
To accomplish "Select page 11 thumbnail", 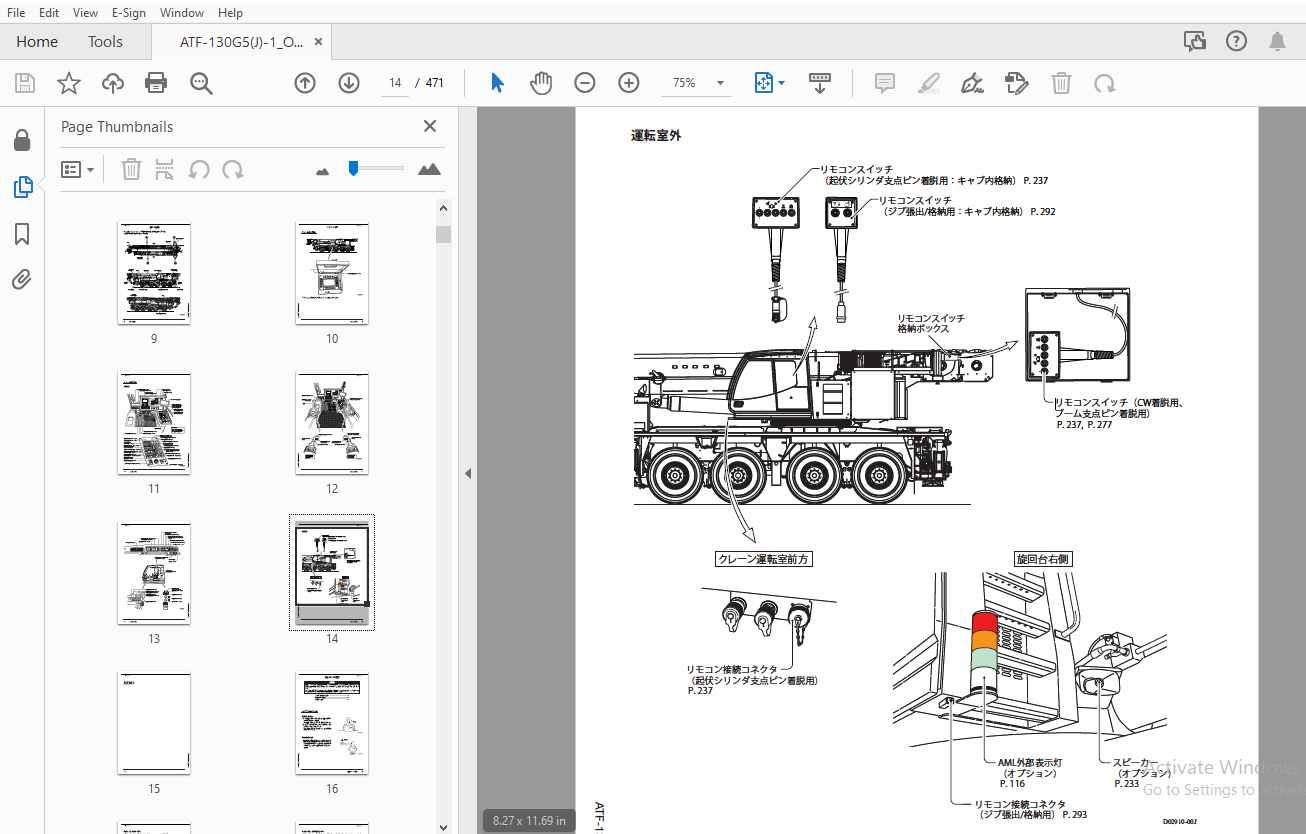I will [x=154, y=423].
